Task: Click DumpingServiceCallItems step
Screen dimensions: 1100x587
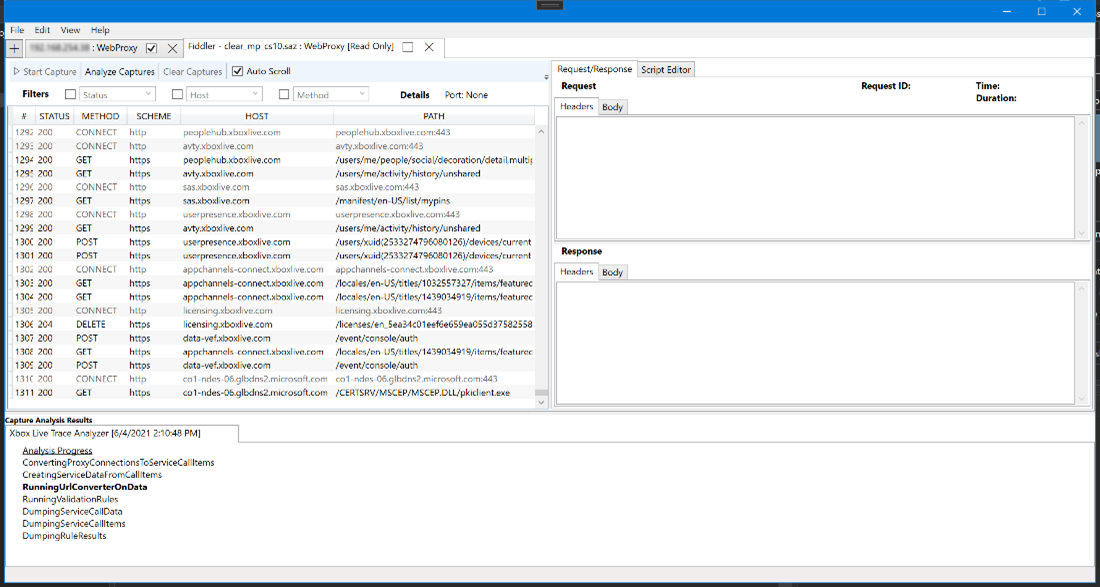Action: (74, 523)
